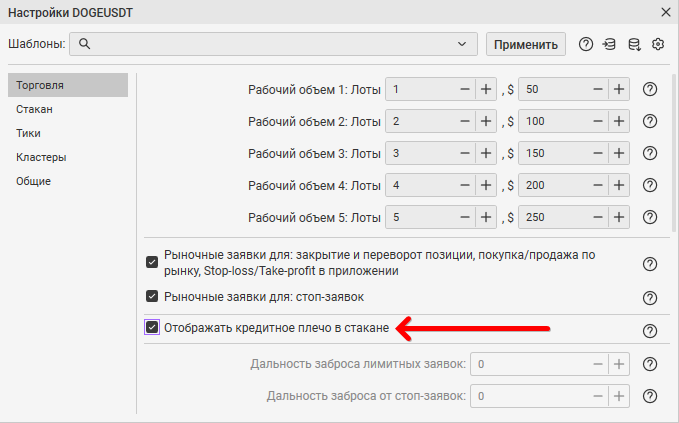Click help icon beside Рыночные заявки для стоп-заявок
Image resolution: width=679 pixels, height=423 pixels.
pos(649,297)
